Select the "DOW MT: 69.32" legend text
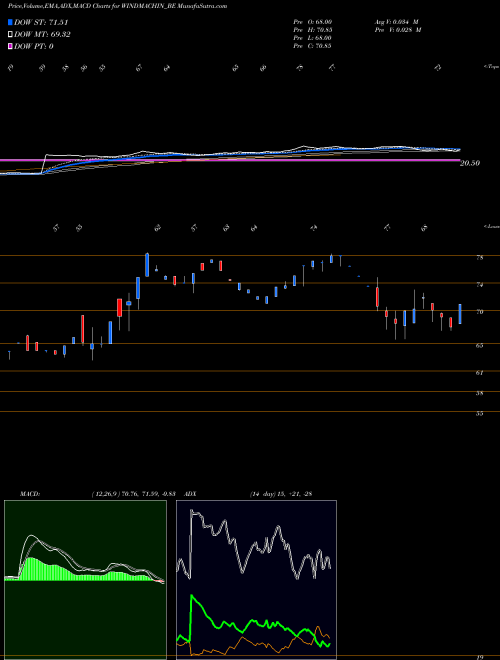The width and height of the screenshot is (500, 660). click(x=42, y=35)
